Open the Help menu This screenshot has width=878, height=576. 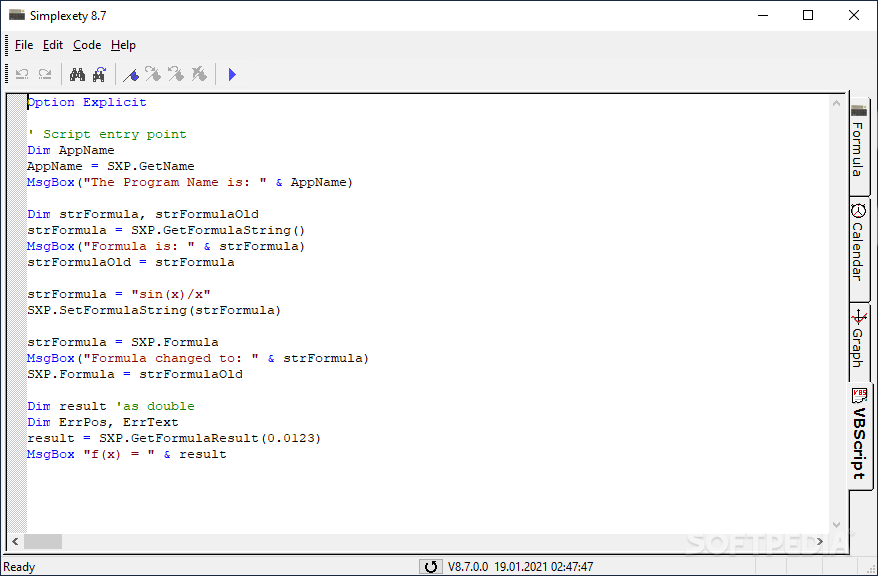pos(123,45)
